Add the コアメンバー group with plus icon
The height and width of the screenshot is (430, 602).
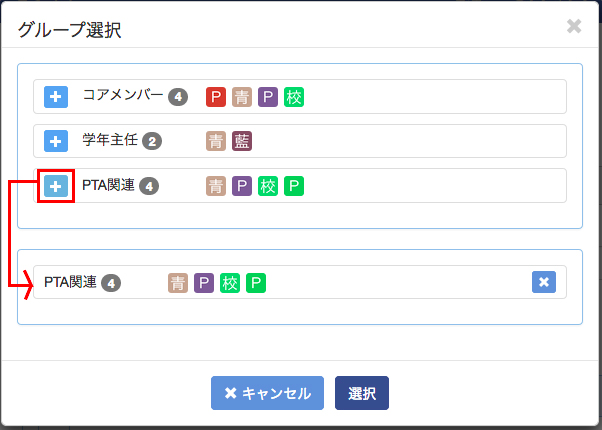click(56, 97)
